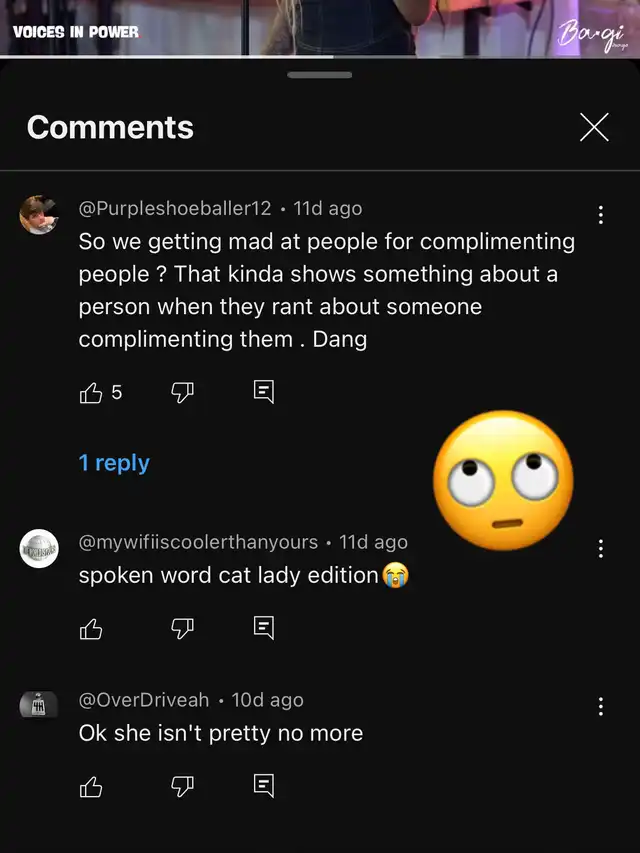Open options menu for @Purpleshoeballer12 comment

pos(600,215)
